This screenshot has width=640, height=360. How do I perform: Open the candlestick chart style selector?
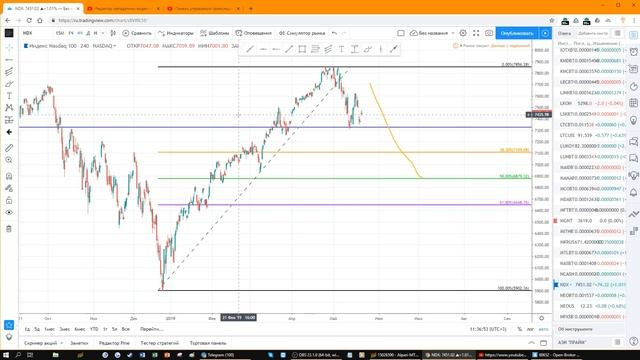tap(113, 33)
